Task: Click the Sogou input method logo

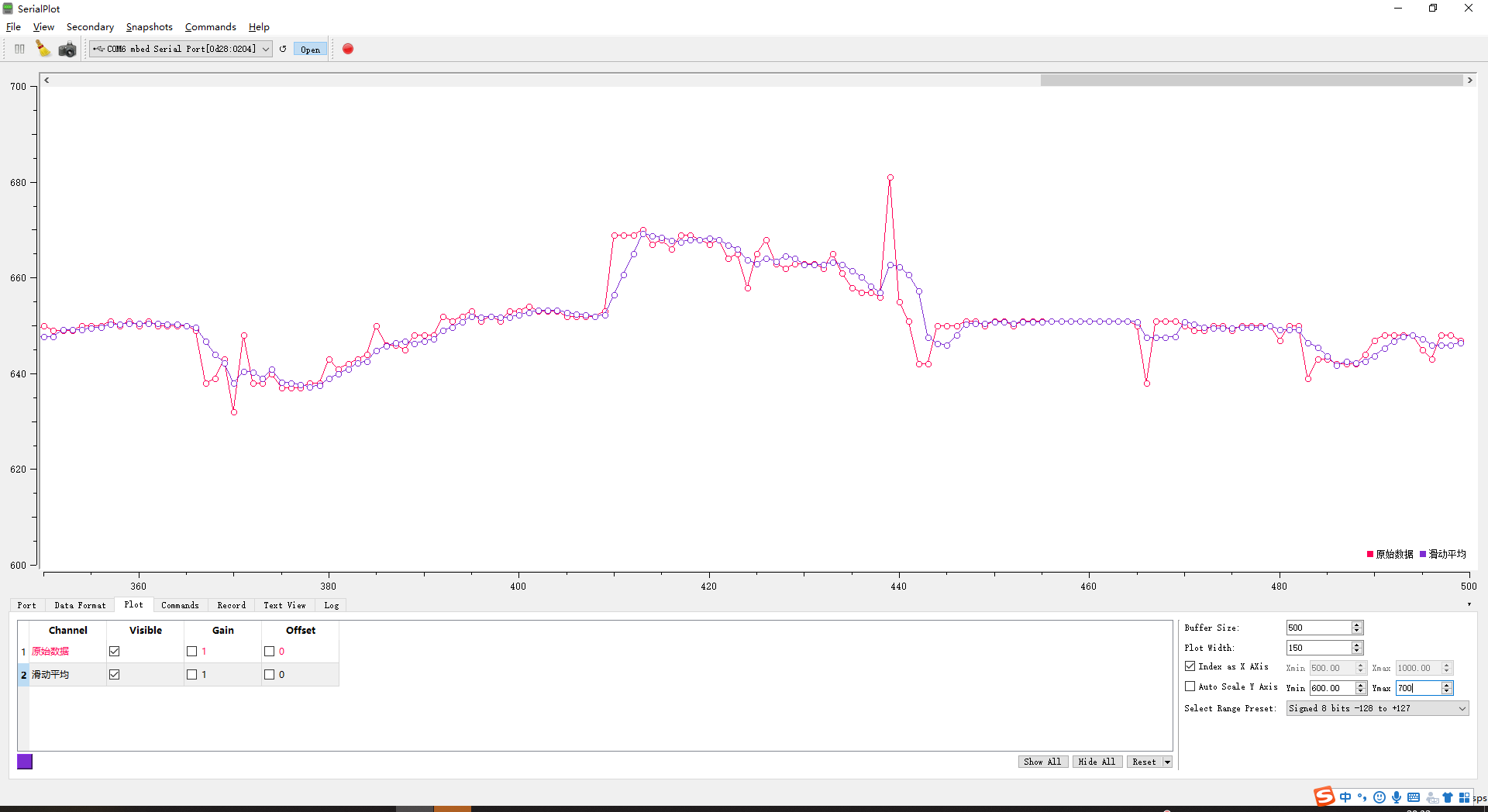Action: pyautogui.click(x=1324, y=797)
